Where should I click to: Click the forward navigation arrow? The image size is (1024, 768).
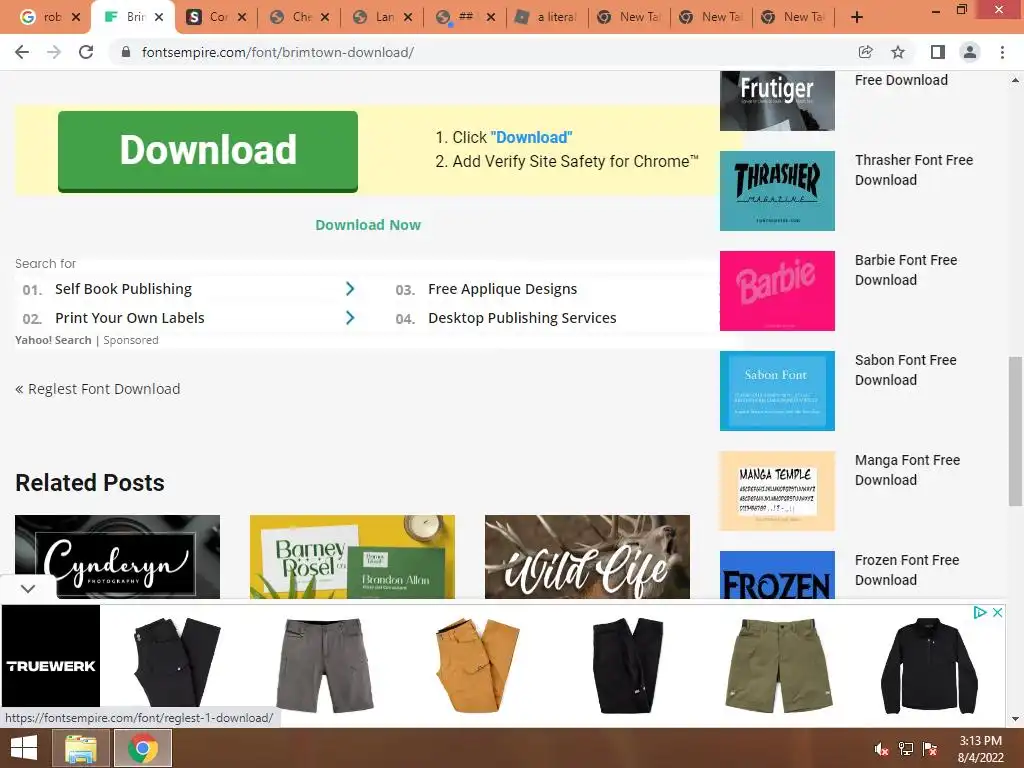[x=54, y=52]
